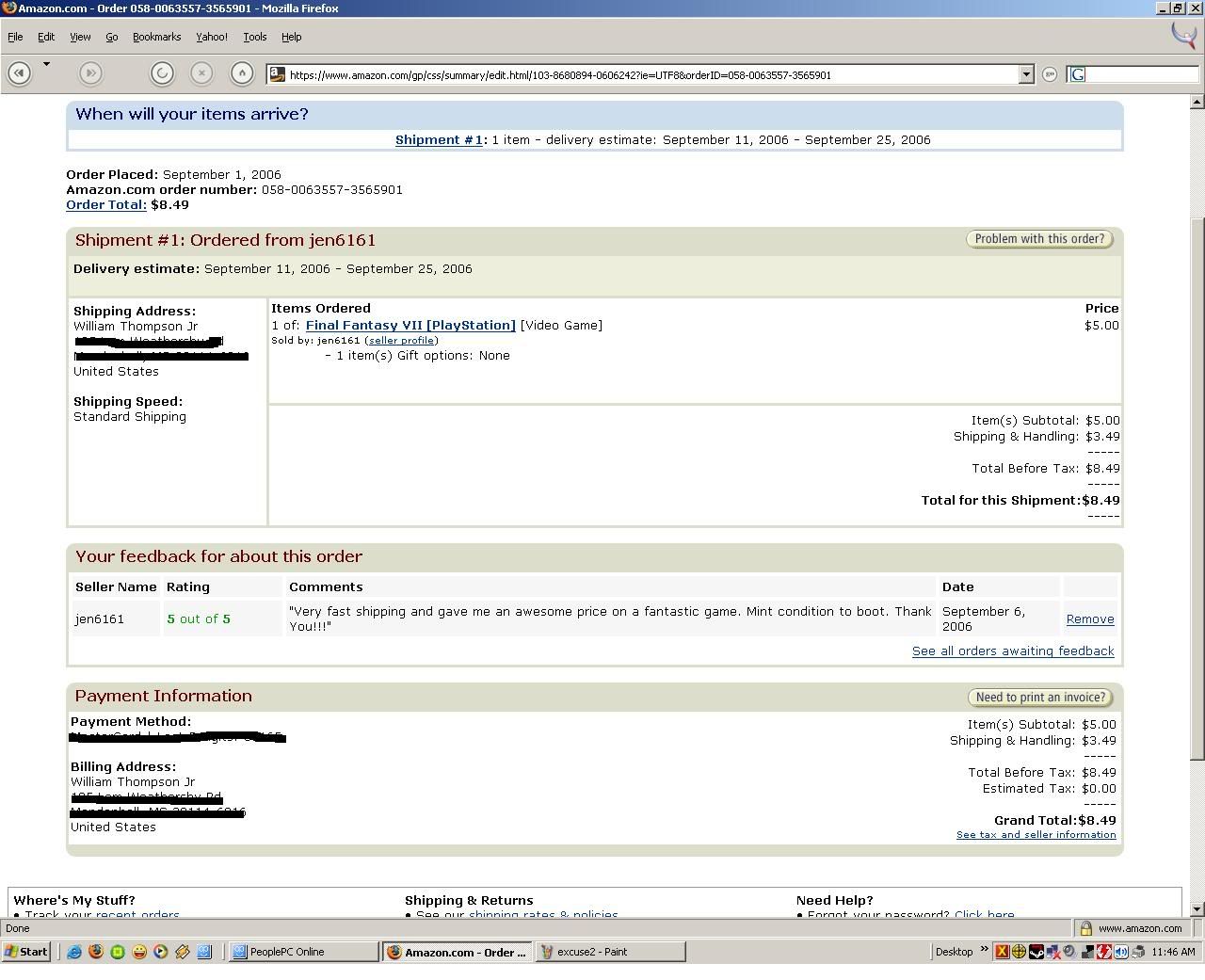Click the Standard Shipping text
Screen dimensions: 1205x980
[x=130, y=416]
